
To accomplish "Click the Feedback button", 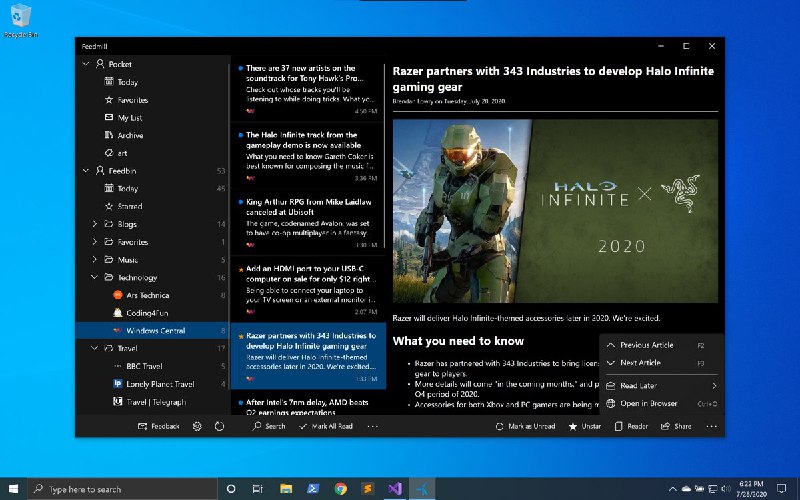I will point(159,426).
